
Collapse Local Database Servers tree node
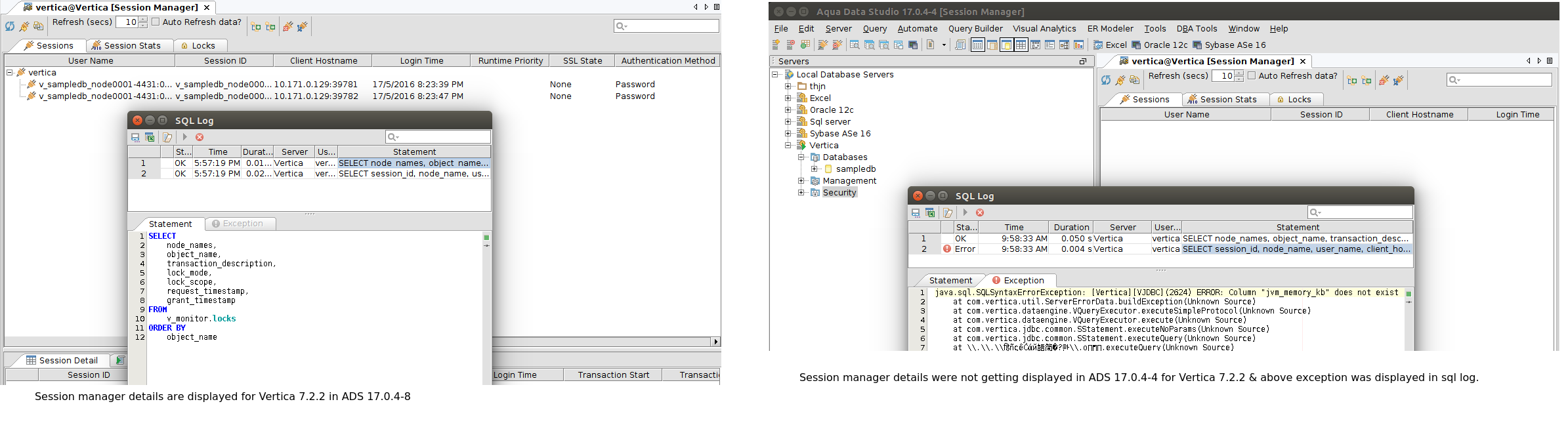tap(775, 75)
